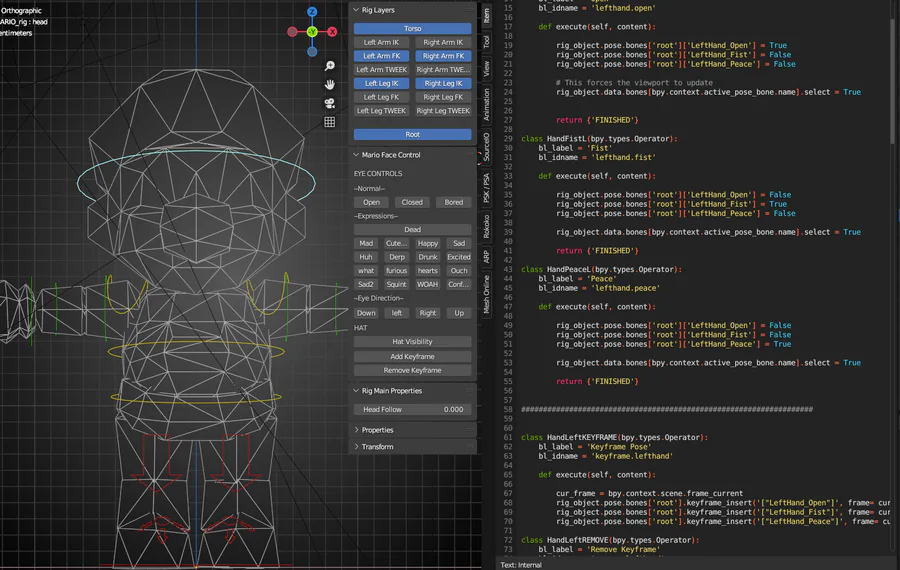The height and width of the screenshot is (570, 900).
Task: Apply the Bored eye state
Action: coord(453,202)
